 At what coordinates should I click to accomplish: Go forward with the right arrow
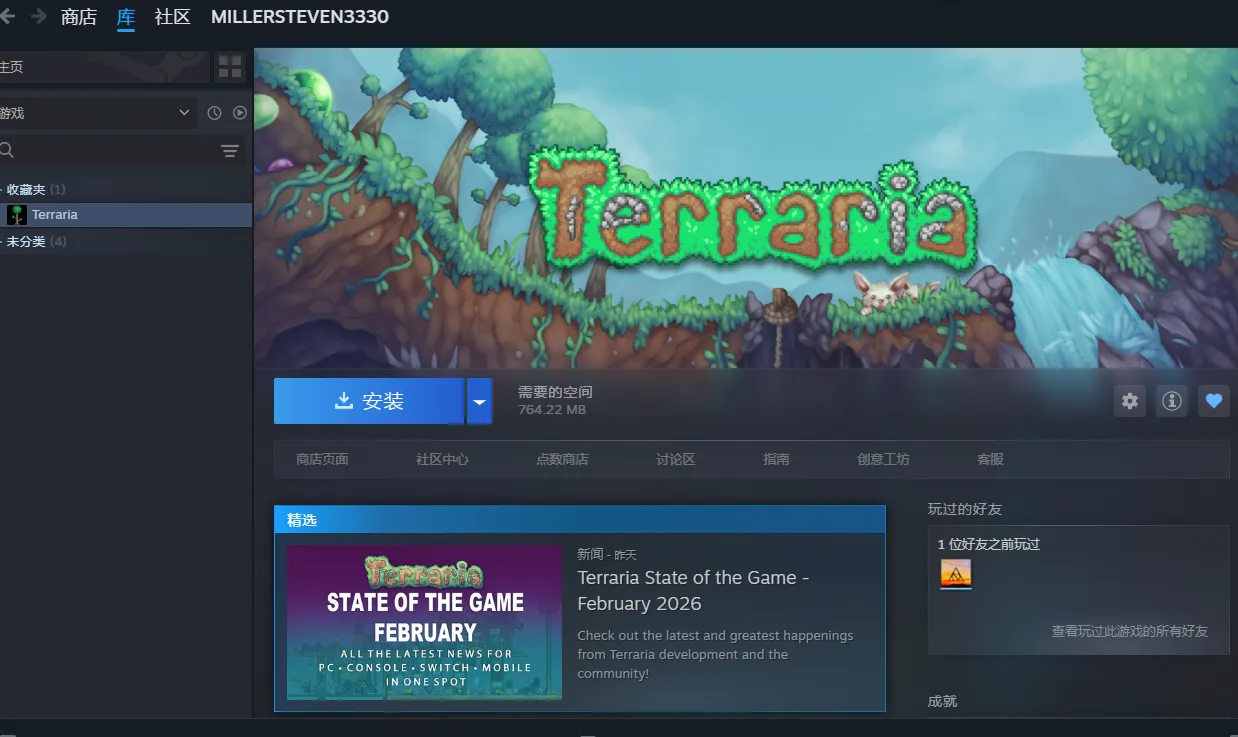click(x=39, y=16)
